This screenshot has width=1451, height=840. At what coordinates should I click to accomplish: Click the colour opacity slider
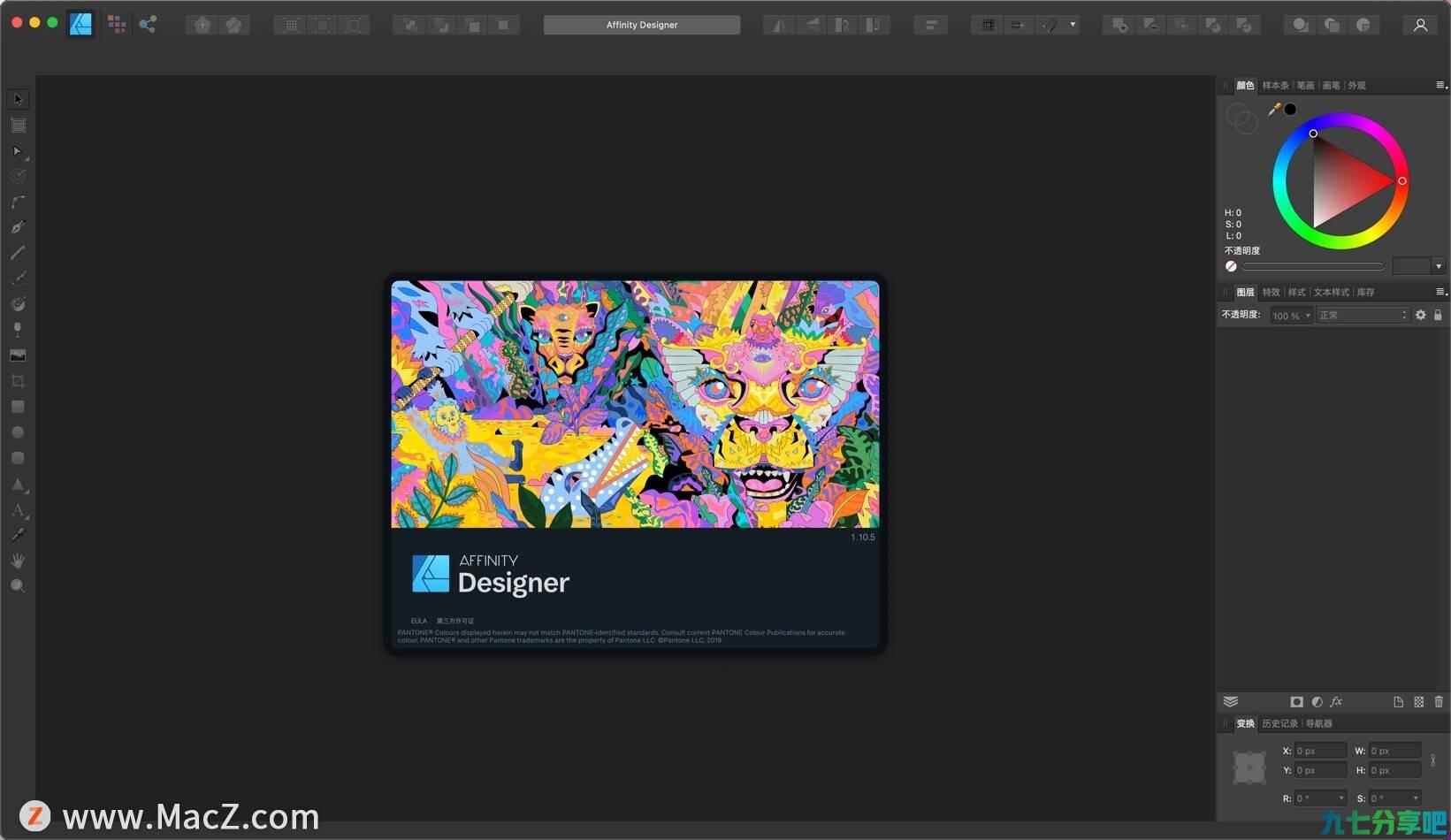click(1313, 266)
